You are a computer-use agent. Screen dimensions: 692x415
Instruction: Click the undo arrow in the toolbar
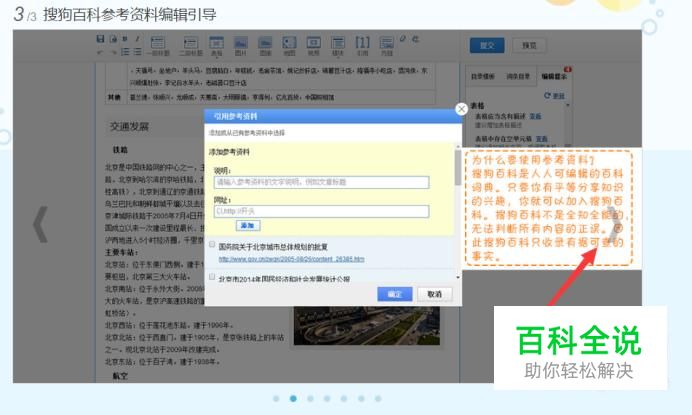pos(100,52)
